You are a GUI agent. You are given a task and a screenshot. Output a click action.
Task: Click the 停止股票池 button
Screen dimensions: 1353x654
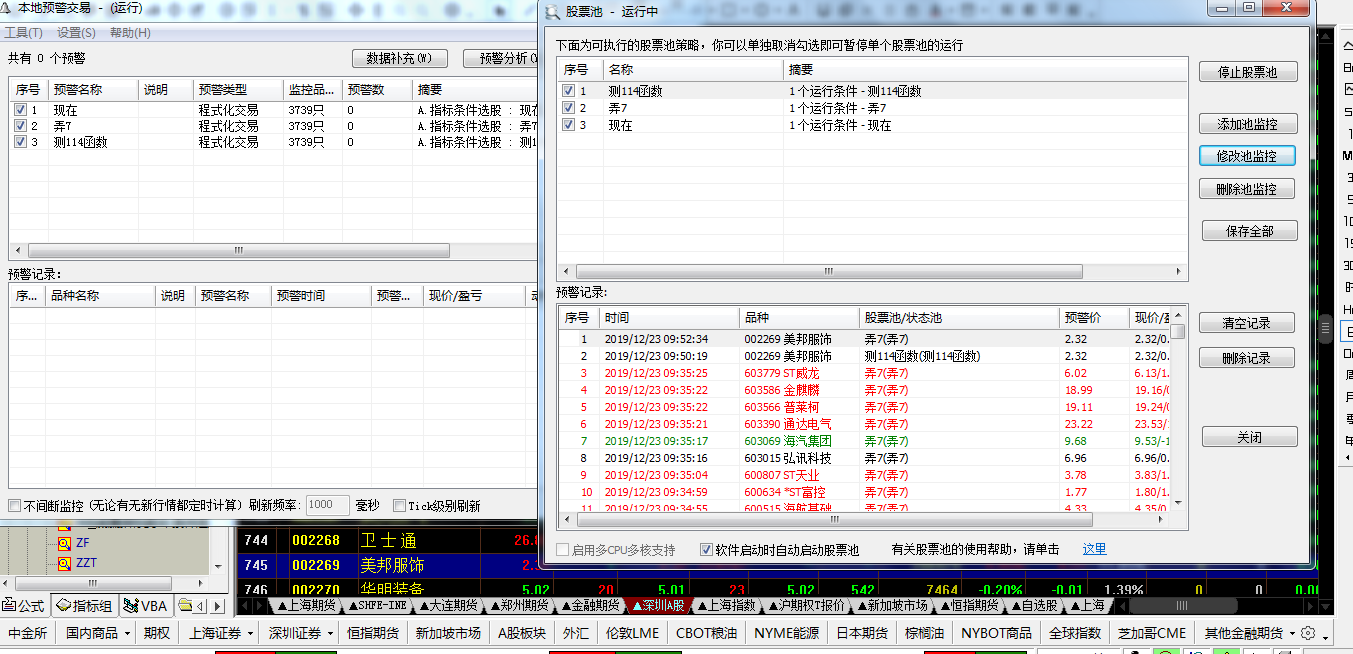click(1247, 72)
